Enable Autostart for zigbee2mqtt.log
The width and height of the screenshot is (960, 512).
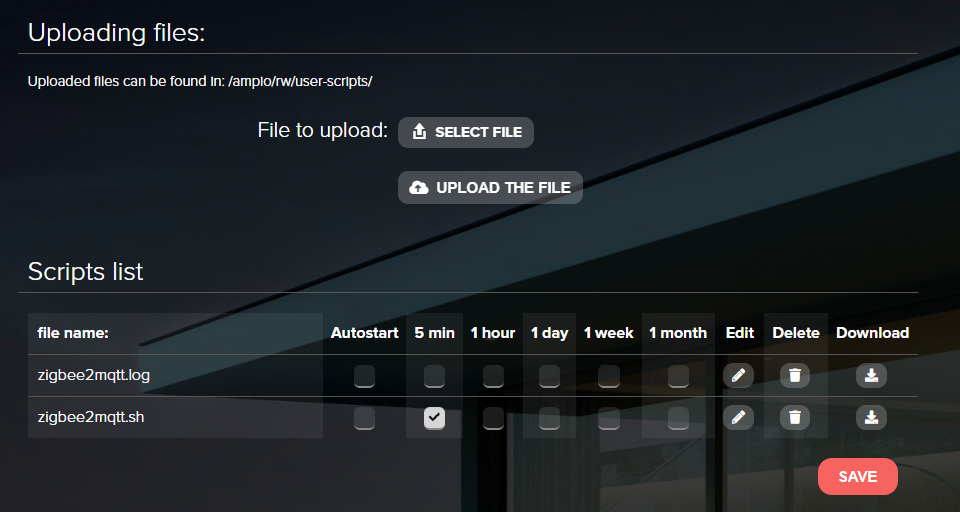coord(364,376)
